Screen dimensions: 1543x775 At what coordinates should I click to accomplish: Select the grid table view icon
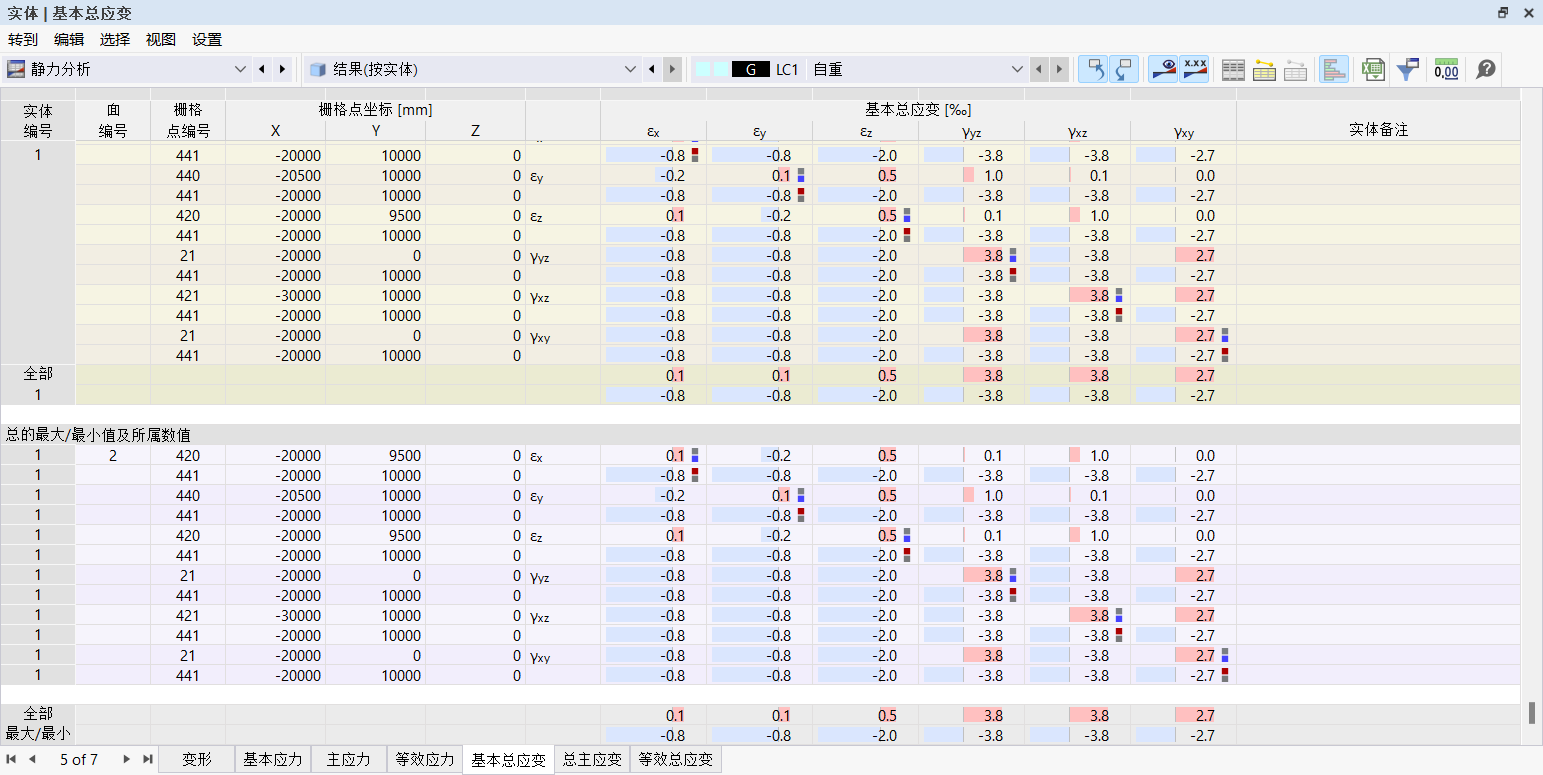pyautogui.click(x=1233, y=69)
